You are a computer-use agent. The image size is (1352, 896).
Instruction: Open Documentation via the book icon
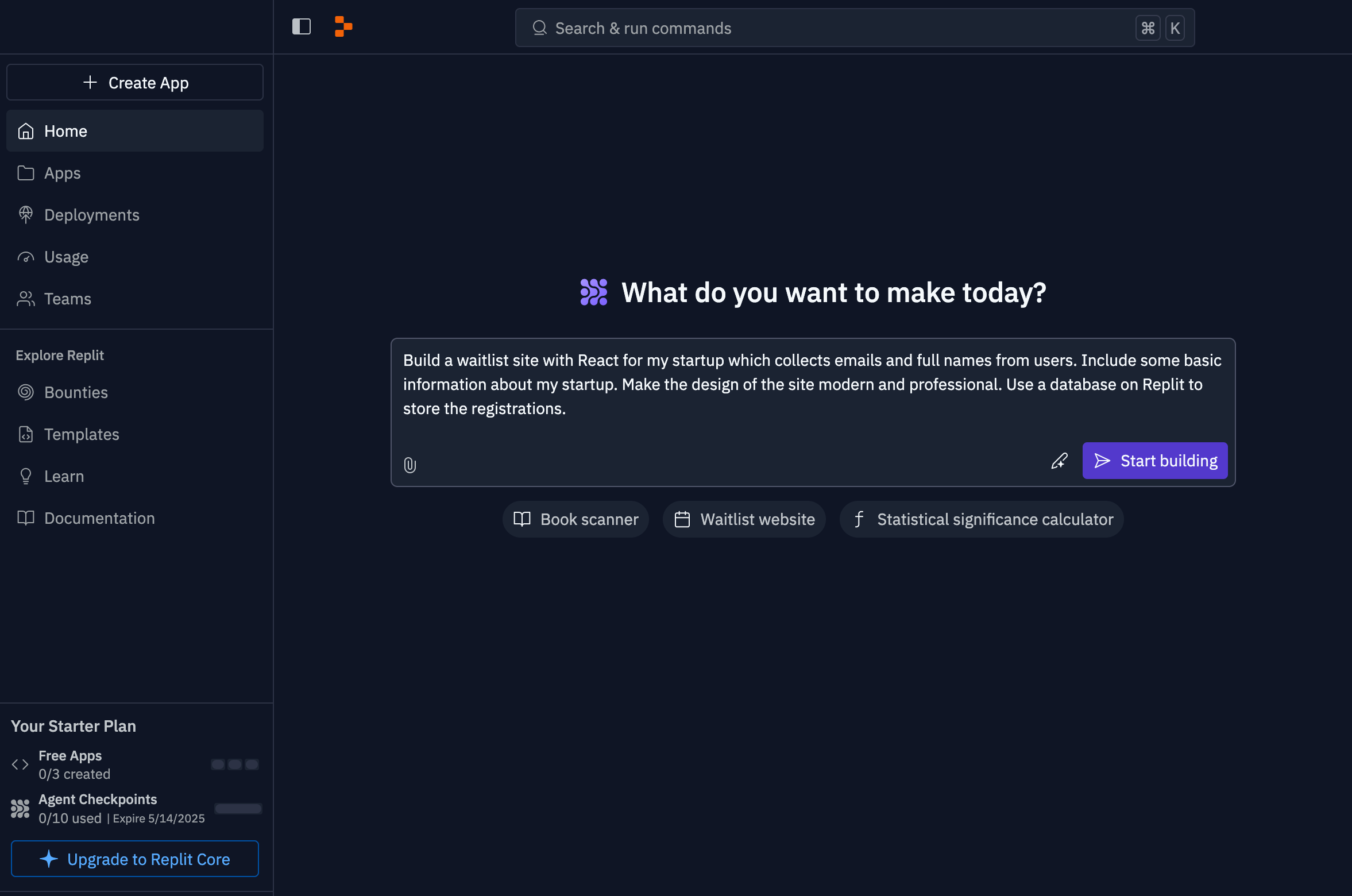[x=25, y=517]
